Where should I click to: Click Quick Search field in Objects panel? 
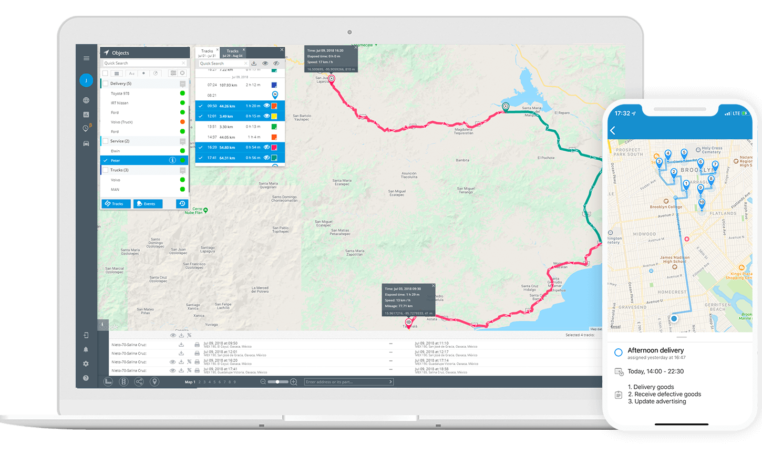pos(144,63)
